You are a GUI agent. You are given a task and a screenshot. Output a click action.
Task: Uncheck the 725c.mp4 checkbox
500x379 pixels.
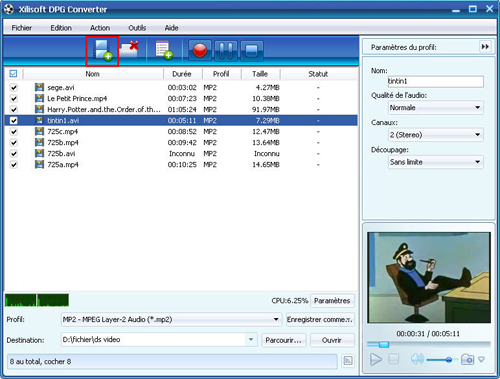pos(14,132)
